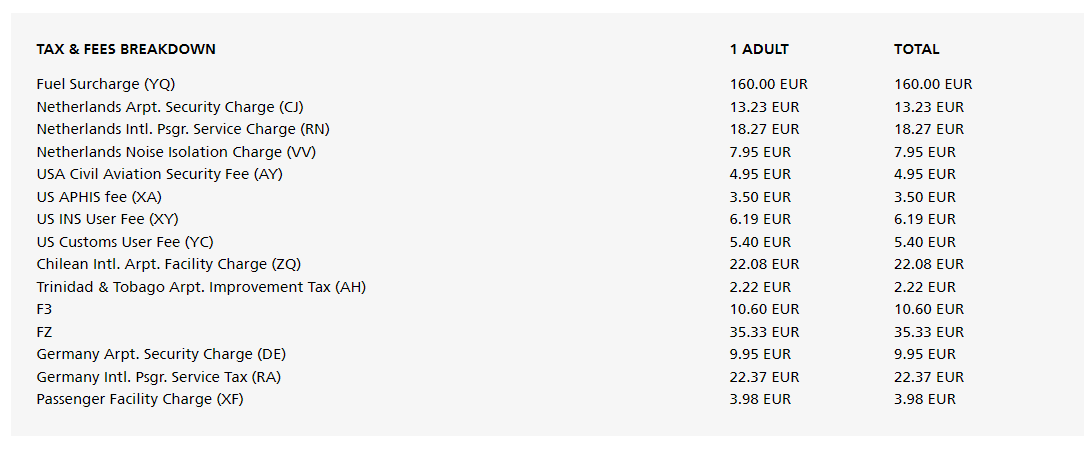Click Netherlands Intl. Psgr. Service Charge (RN)
The width and height of the screenshot is (1090, 461).
point(183,129)
